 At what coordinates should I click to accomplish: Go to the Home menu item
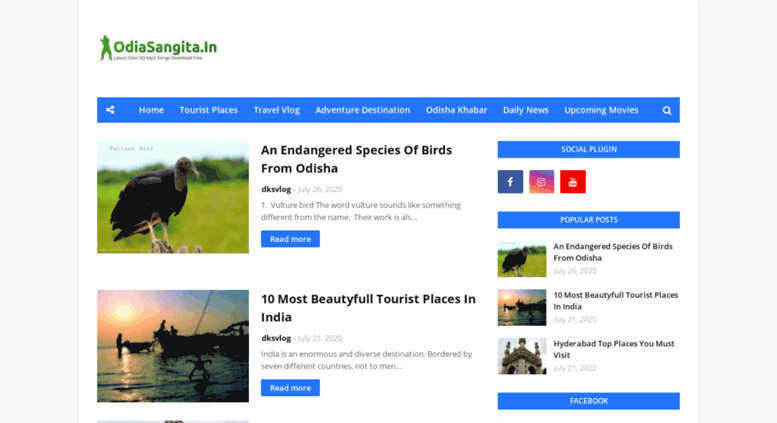click(151, 110)
